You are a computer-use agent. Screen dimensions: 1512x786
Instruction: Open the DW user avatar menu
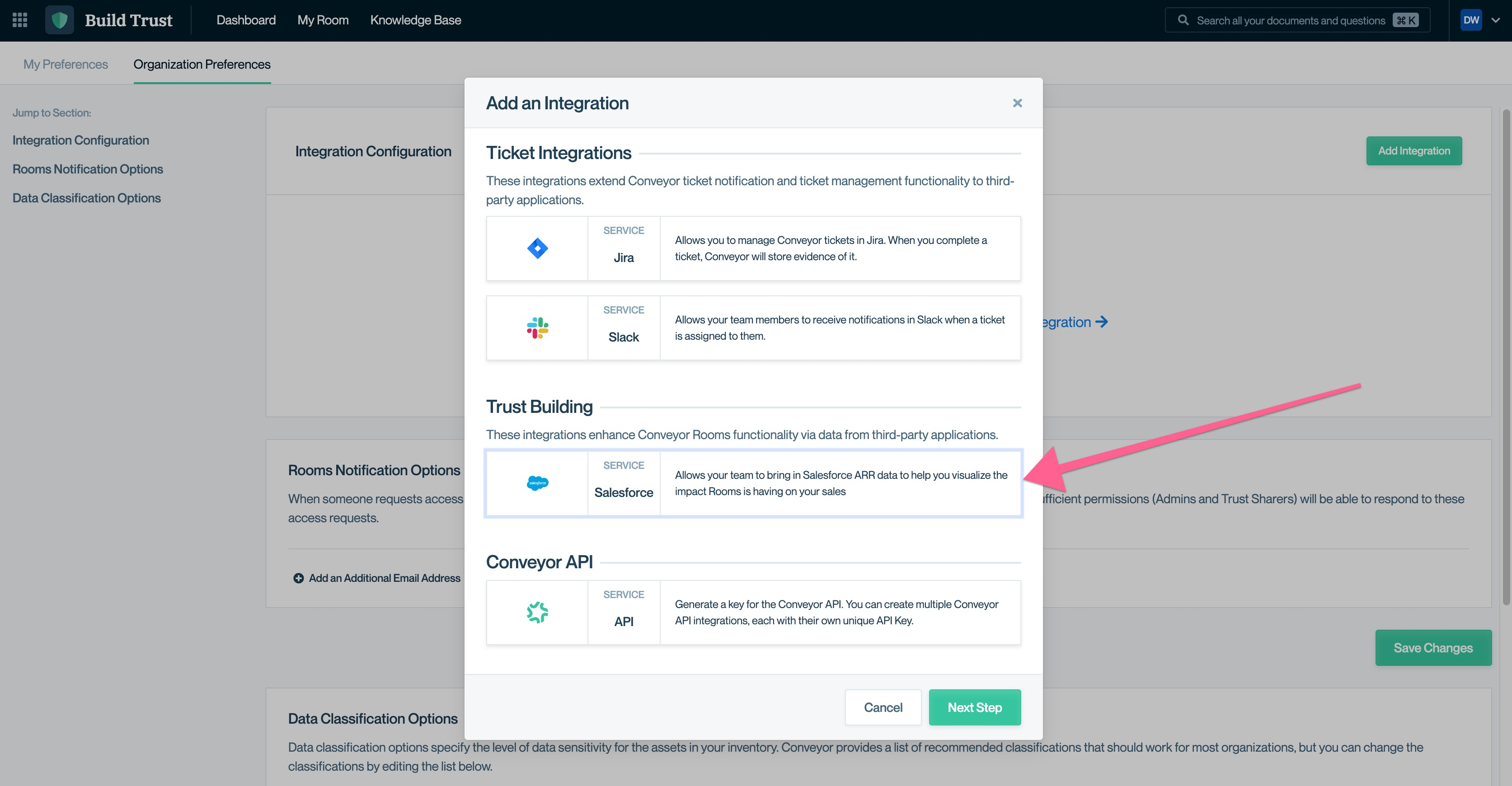(1471, 20)
